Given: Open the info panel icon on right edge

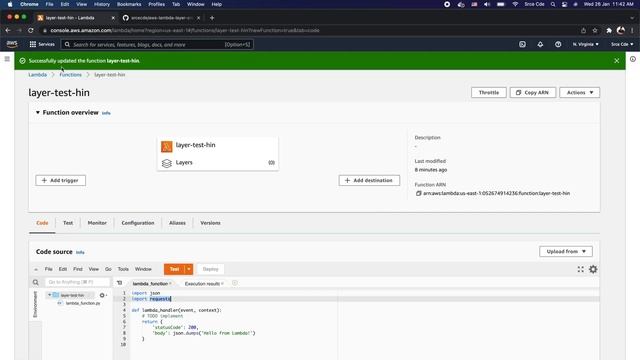Looking at the screenshot, I should point(633,59).
